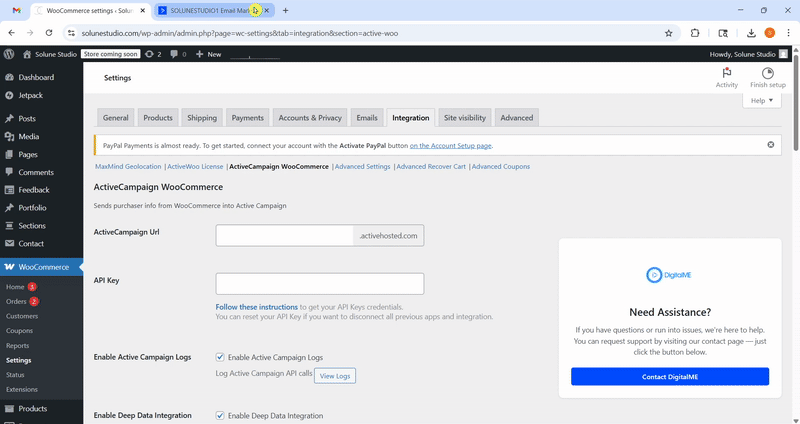The image size is (800, 424).
Task: Click the browser address bar URL
Action: tap(240, 33)
